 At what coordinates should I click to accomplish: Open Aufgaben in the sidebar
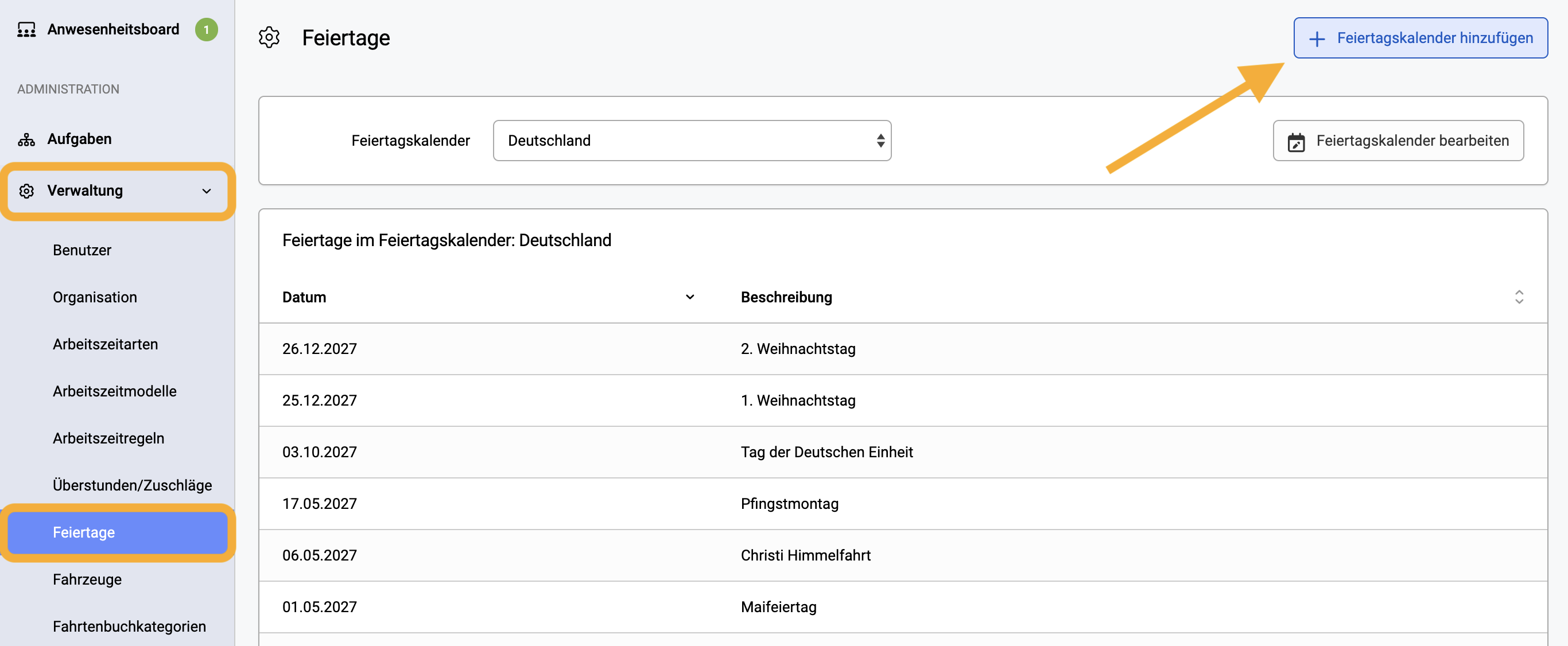click(80, 139)
